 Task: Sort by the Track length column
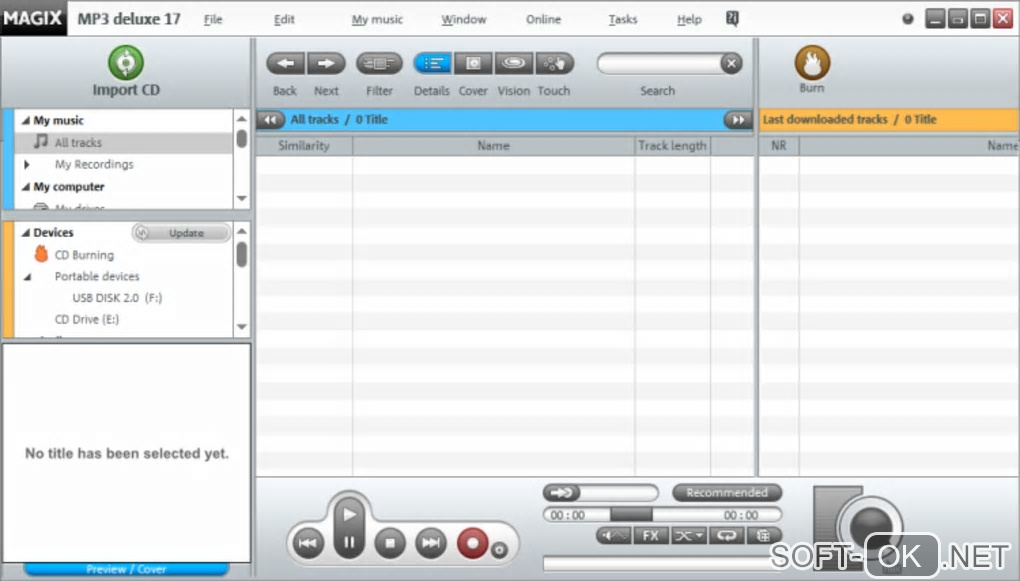[x=672, y=146]
